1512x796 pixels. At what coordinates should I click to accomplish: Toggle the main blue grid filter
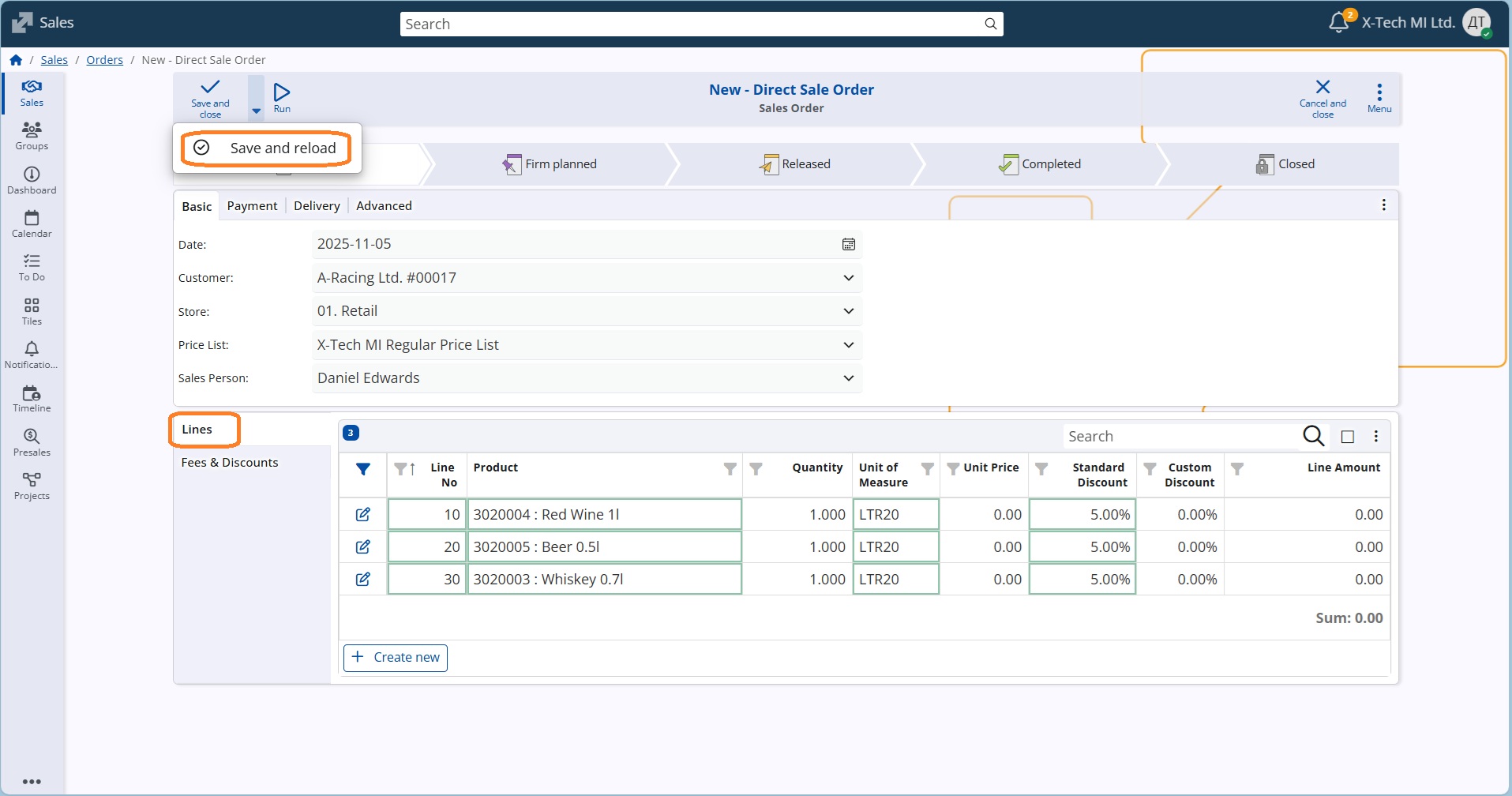pos(363,469)
